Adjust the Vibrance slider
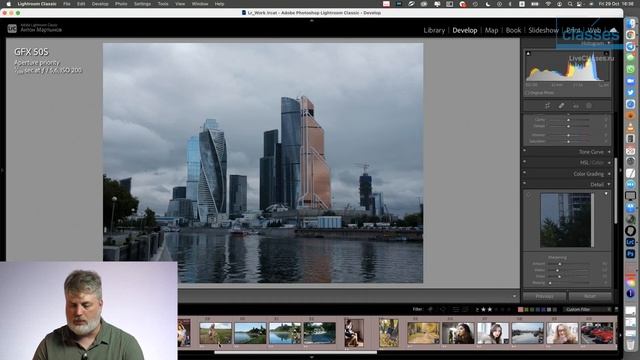Viewport: 640px width, 360px height. point(569,135)
